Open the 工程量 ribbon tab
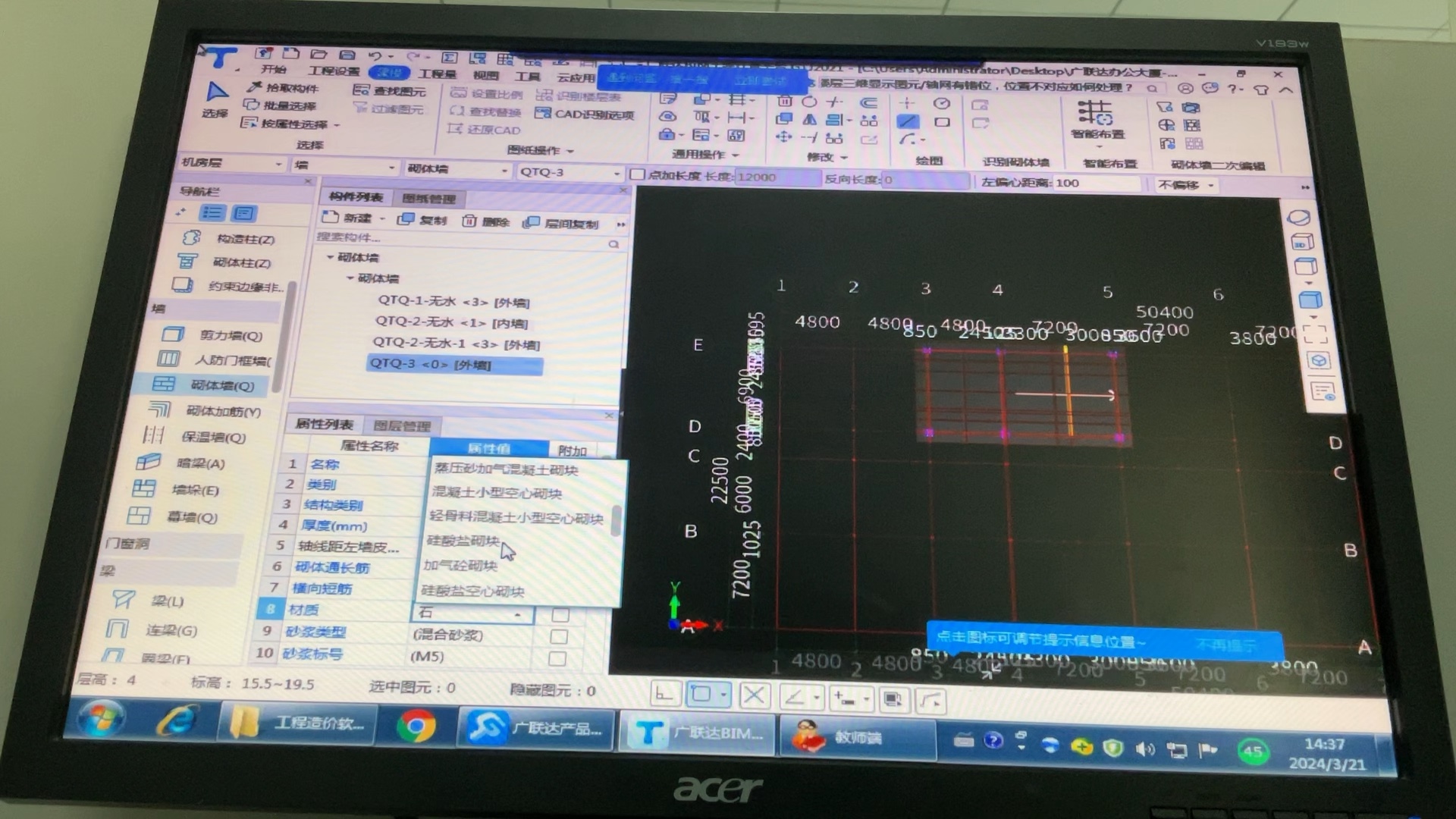 click(x=438, y=74)
